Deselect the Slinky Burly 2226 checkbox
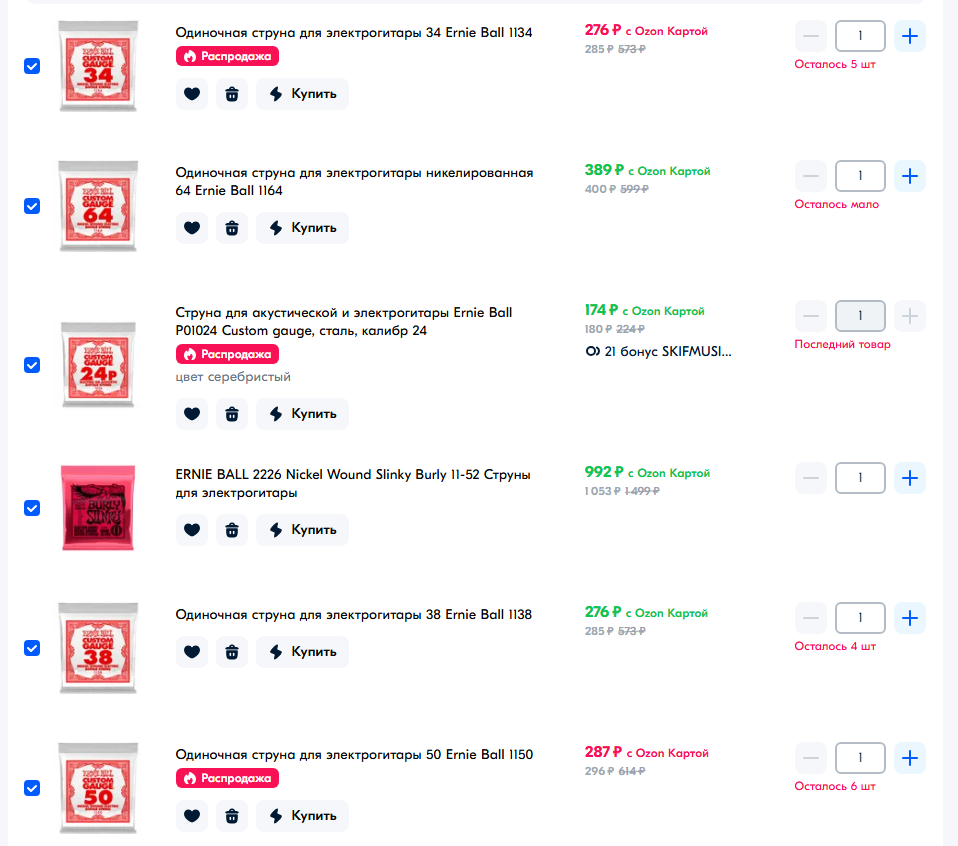The height and width of the screenshot is (846, 958). coord(32,508)
